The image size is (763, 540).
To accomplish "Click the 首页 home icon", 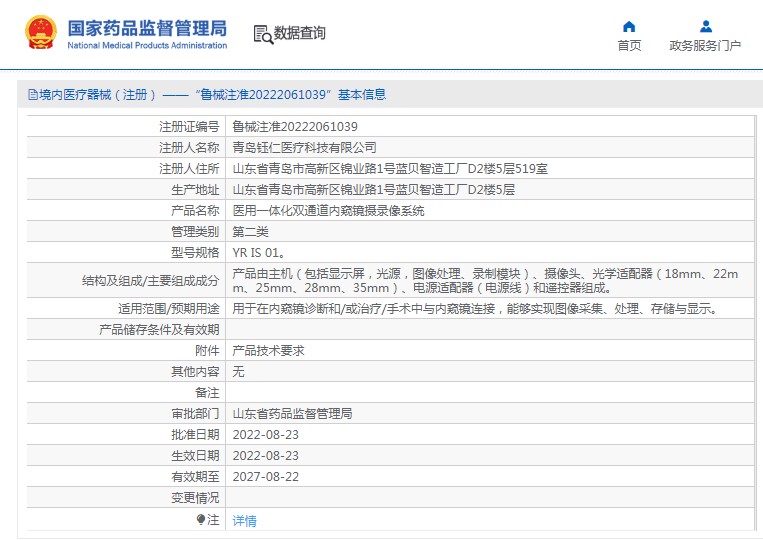I will 629,26.
